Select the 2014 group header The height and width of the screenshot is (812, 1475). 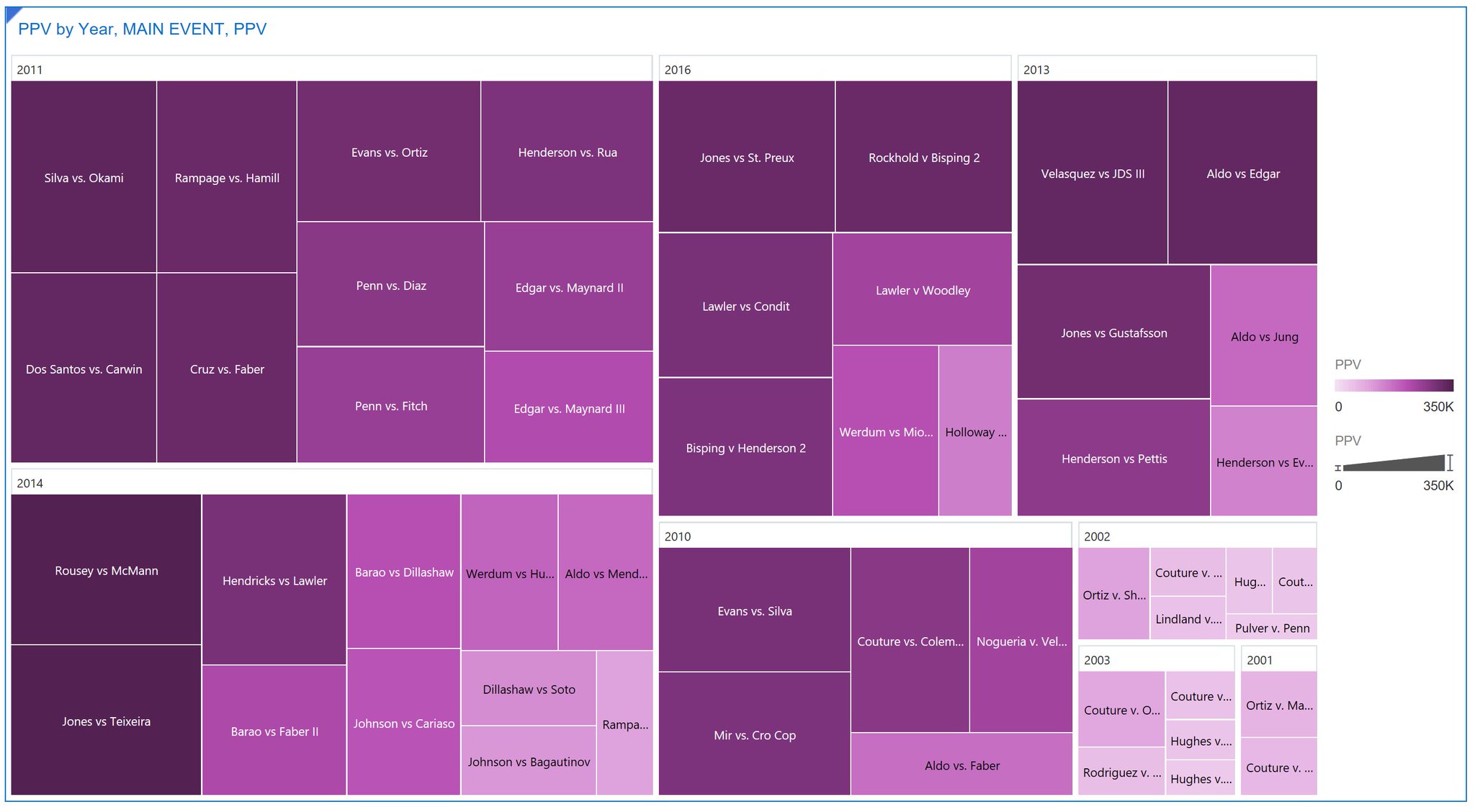[331, 482]
